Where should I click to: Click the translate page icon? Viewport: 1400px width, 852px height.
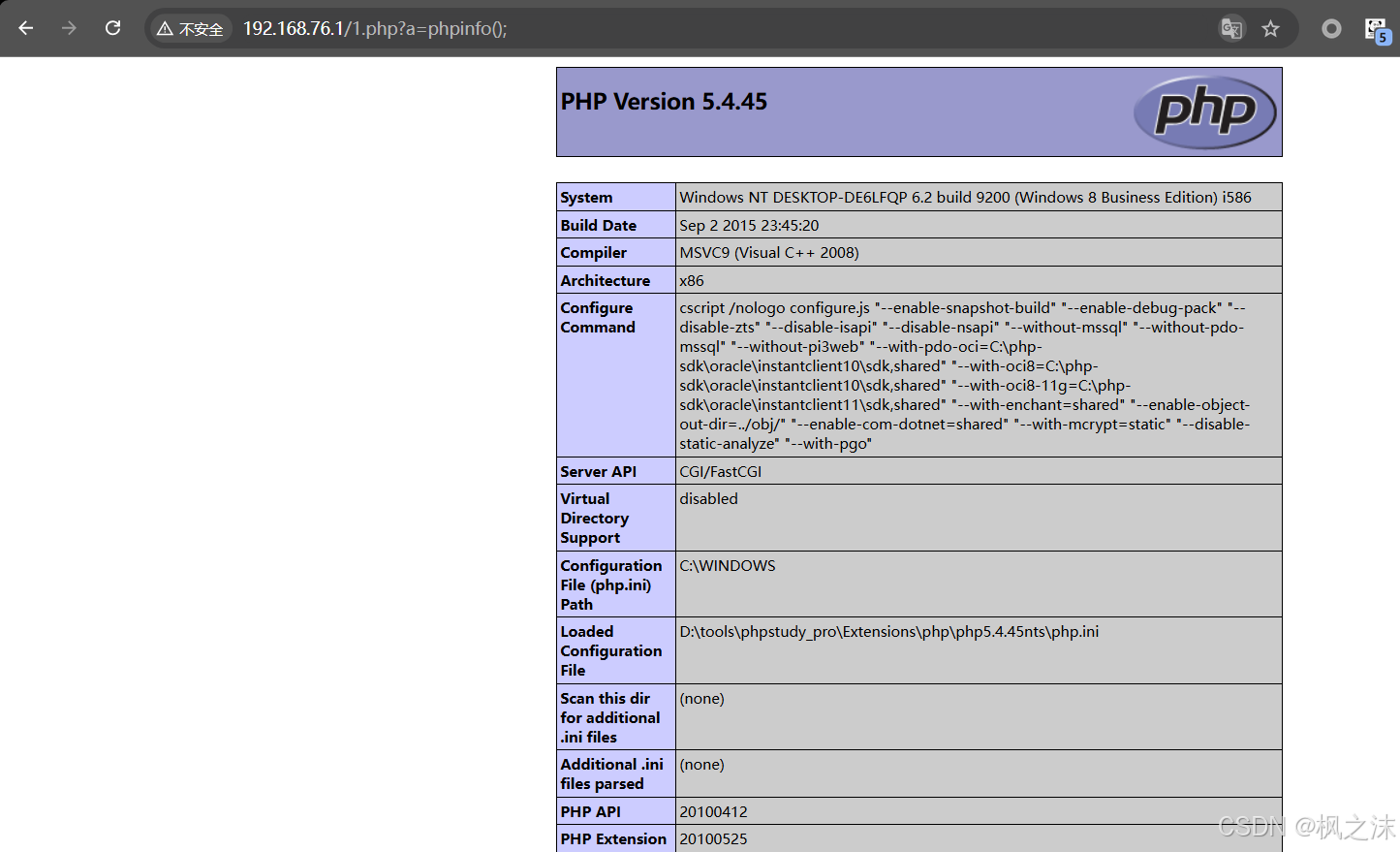(x=1231, y=29)
